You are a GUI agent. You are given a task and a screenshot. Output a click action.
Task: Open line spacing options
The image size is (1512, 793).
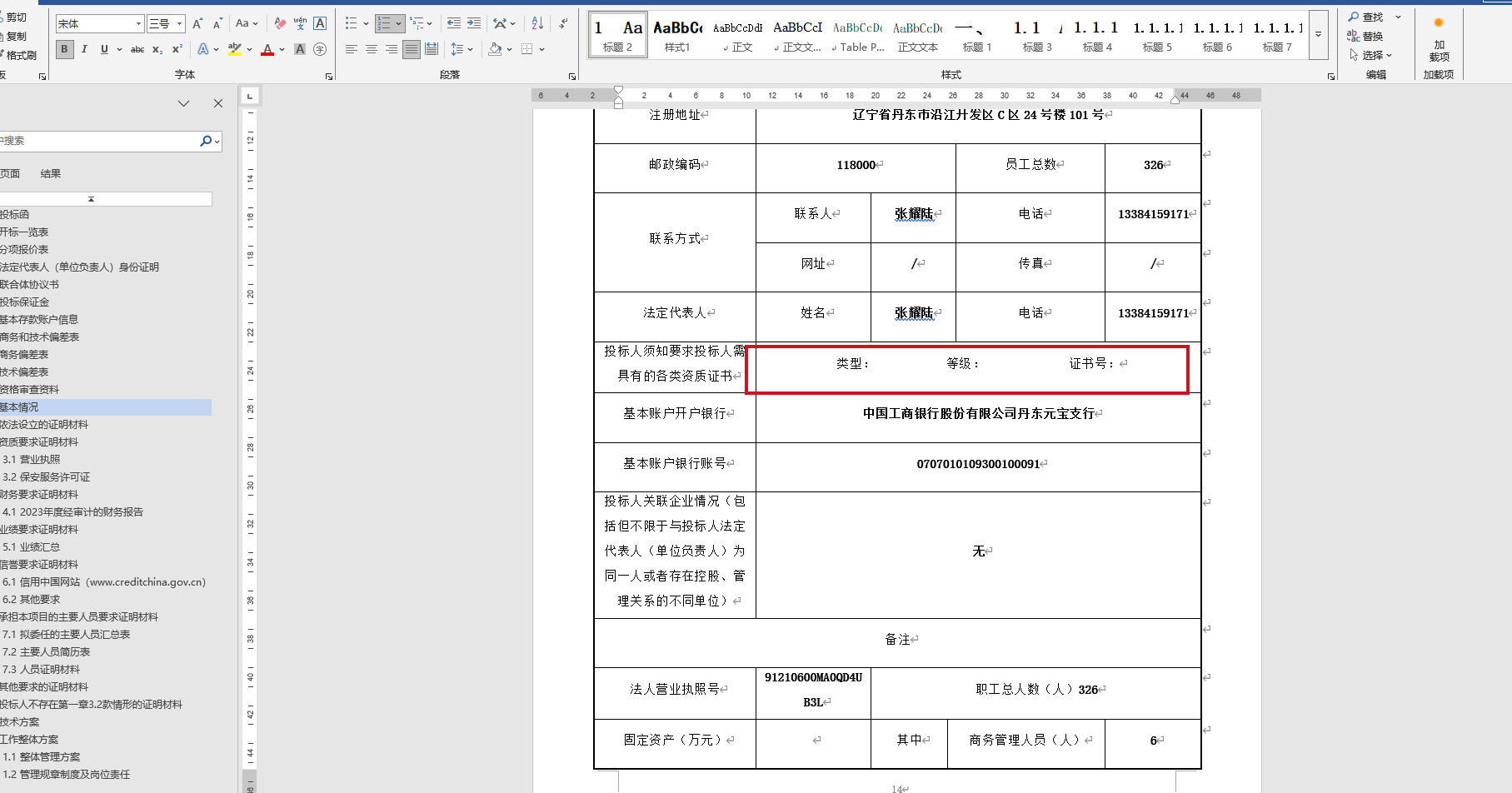(457, 50)
